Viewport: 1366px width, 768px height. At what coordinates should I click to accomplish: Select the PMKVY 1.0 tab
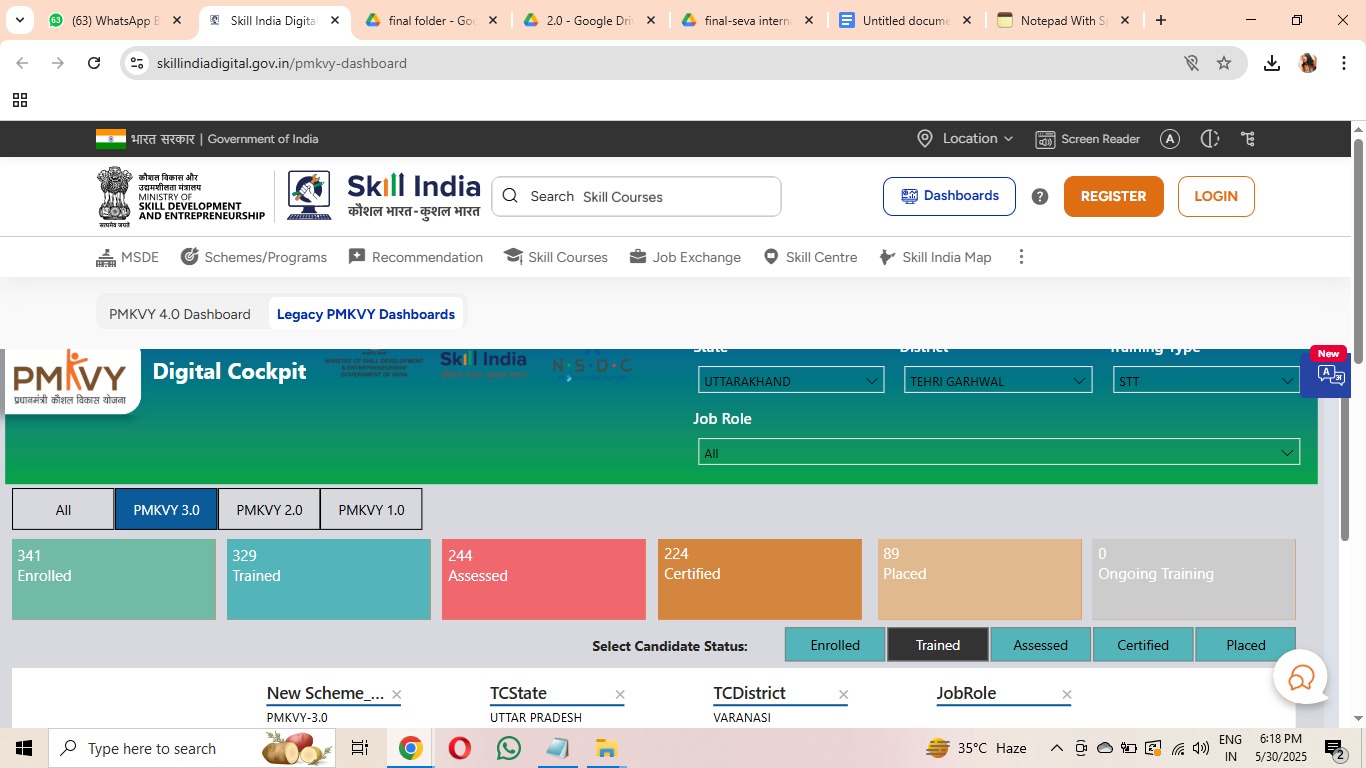pos(371,510)
